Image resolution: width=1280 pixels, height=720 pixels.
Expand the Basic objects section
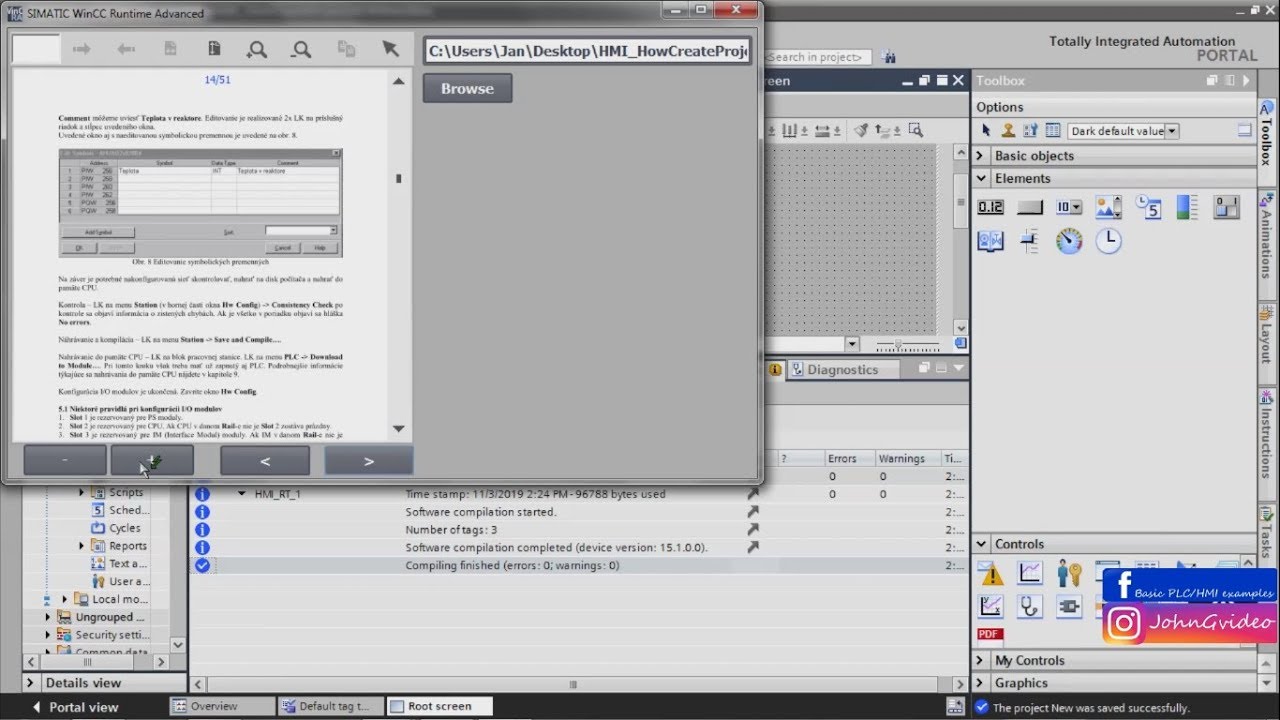[x=981, y=156]
